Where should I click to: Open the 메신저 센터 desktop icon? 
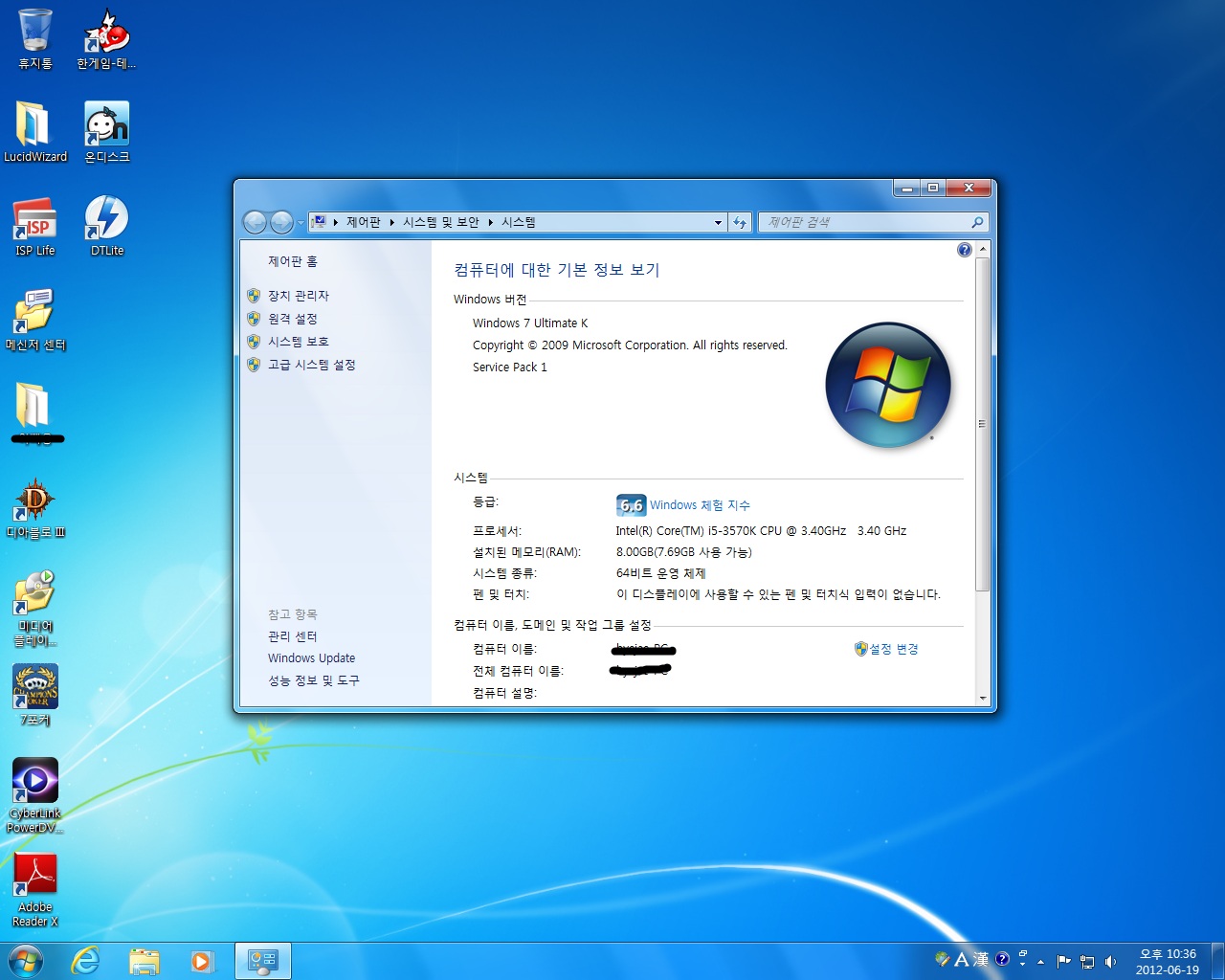pyautogui.click(x=35, y=320)
